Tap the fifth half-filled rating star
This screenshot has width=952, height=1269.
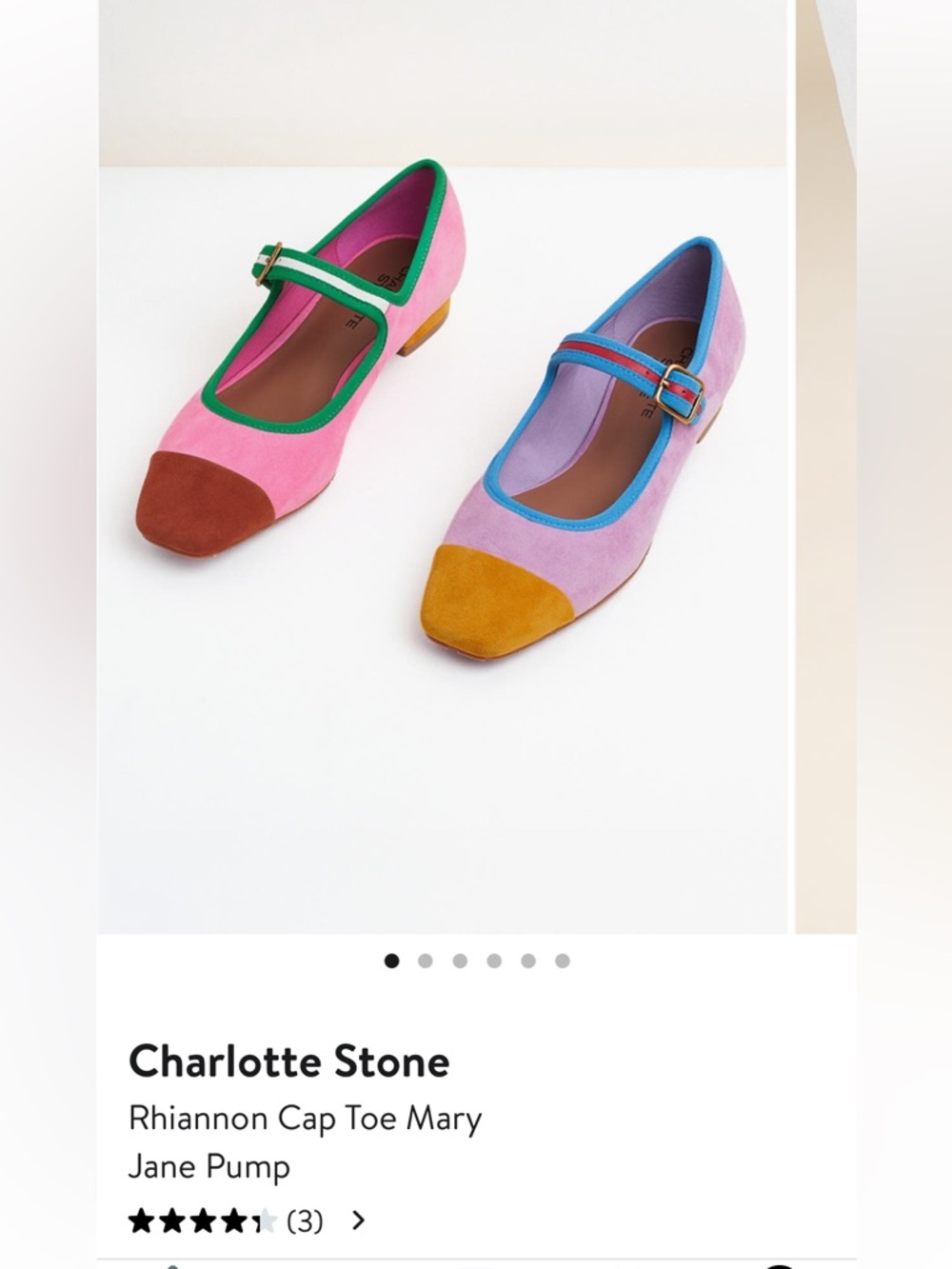265,1219
